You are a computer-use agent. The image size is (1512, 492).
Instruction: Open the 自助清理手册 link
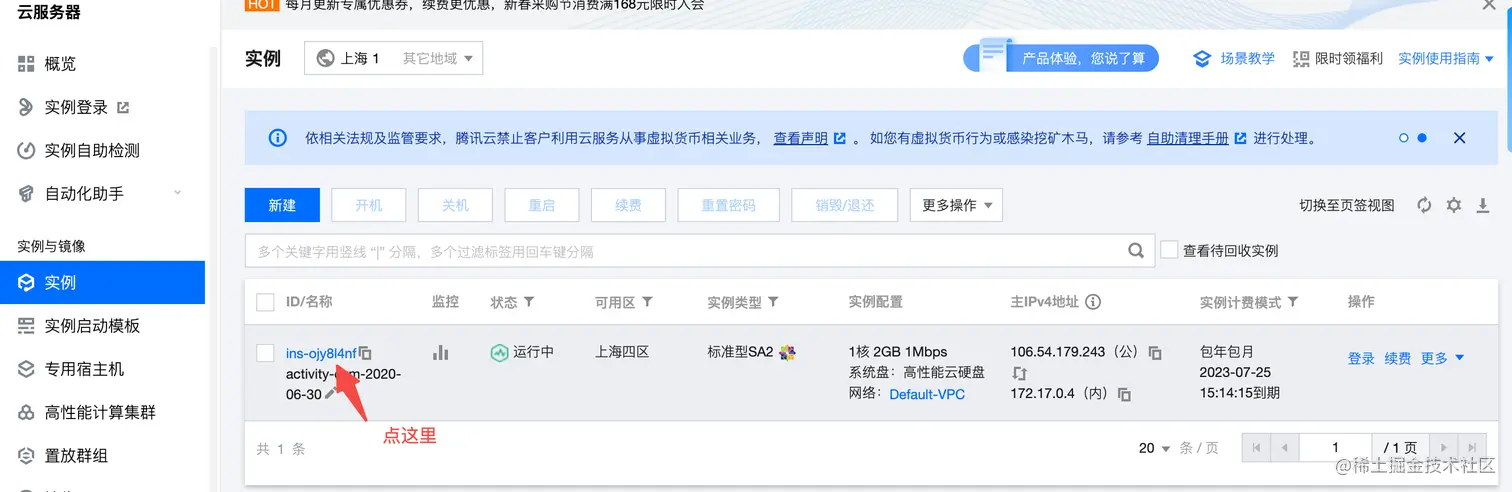[x=1187, y=138]
